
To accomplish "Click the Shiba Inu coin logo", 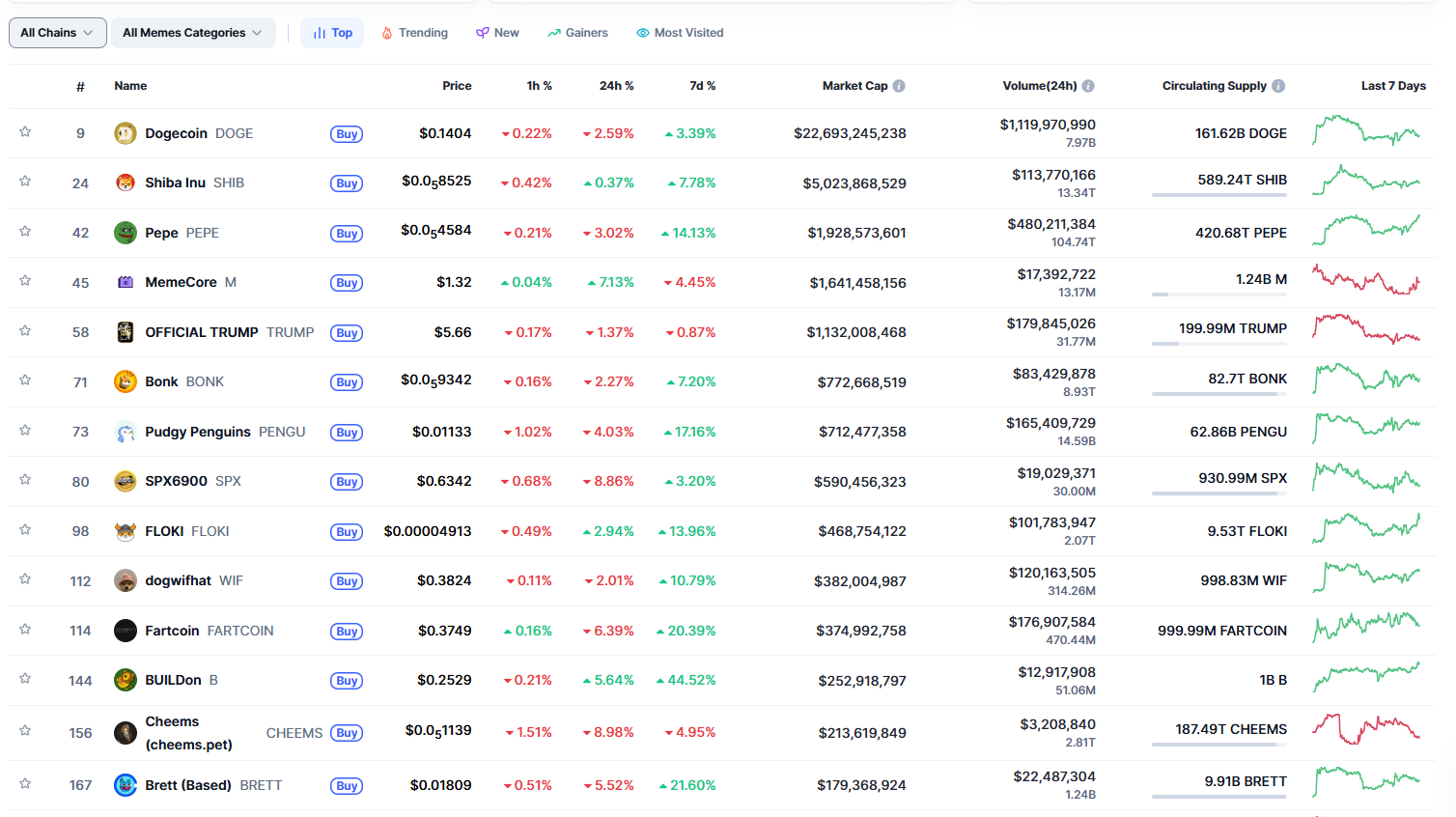I will tap(126, 183).
